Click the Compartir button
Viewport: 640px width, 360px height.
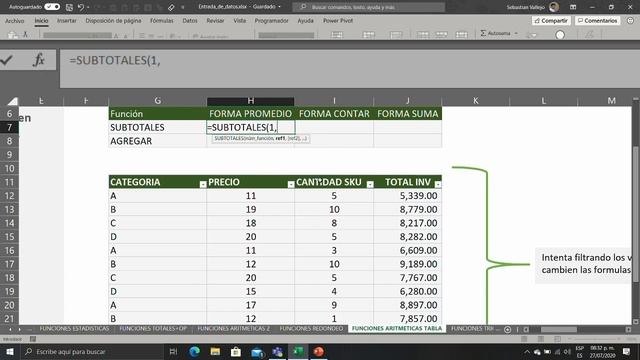click(551, 20)
